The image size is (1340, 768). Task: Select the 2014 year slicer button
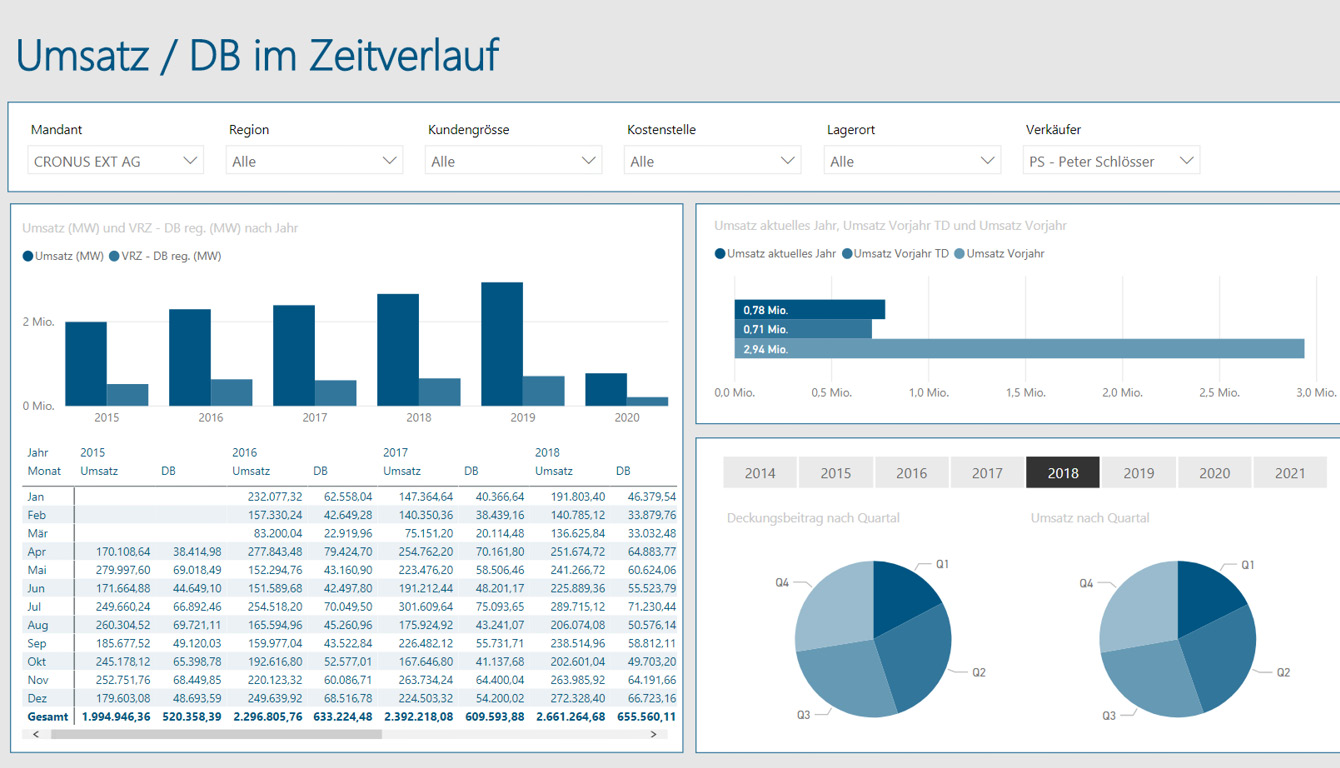tap(760, 473)
